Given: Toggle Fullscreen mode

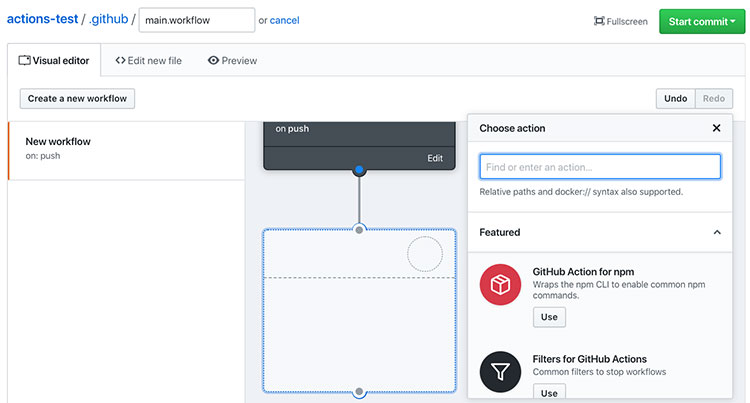Looking at the screenshot, I should [620, 22].
